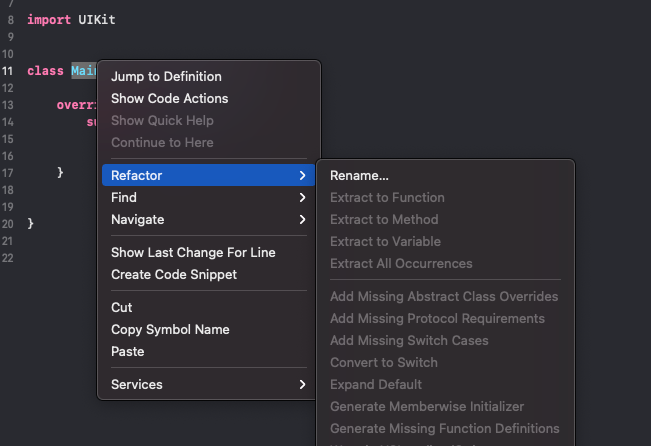
Task: Expand the Find submenu arrow
Action: pos(302,197)
